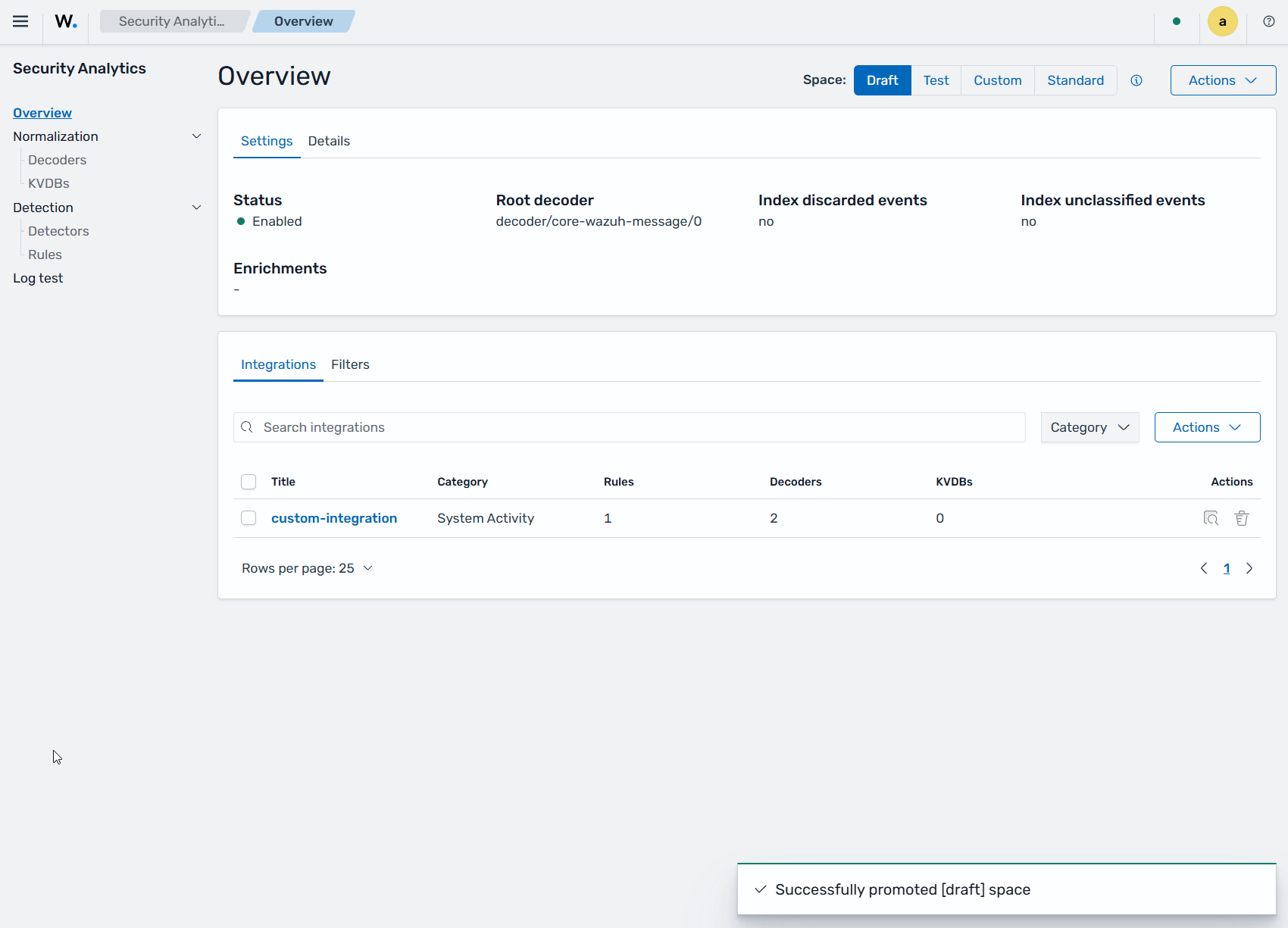Select all integrations checkbox in header
1288x928 pixels.
(249, 482)
